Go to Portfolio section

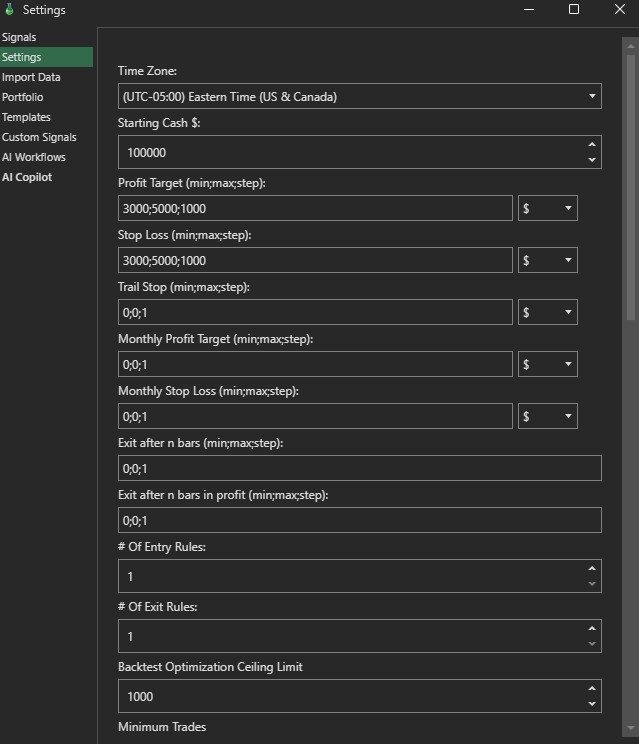coord(22,97)
